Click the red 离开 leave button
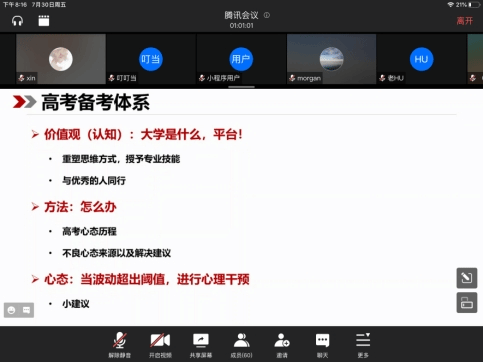The height and width of the screenshot is (363, 483). (x=465, y=21)
